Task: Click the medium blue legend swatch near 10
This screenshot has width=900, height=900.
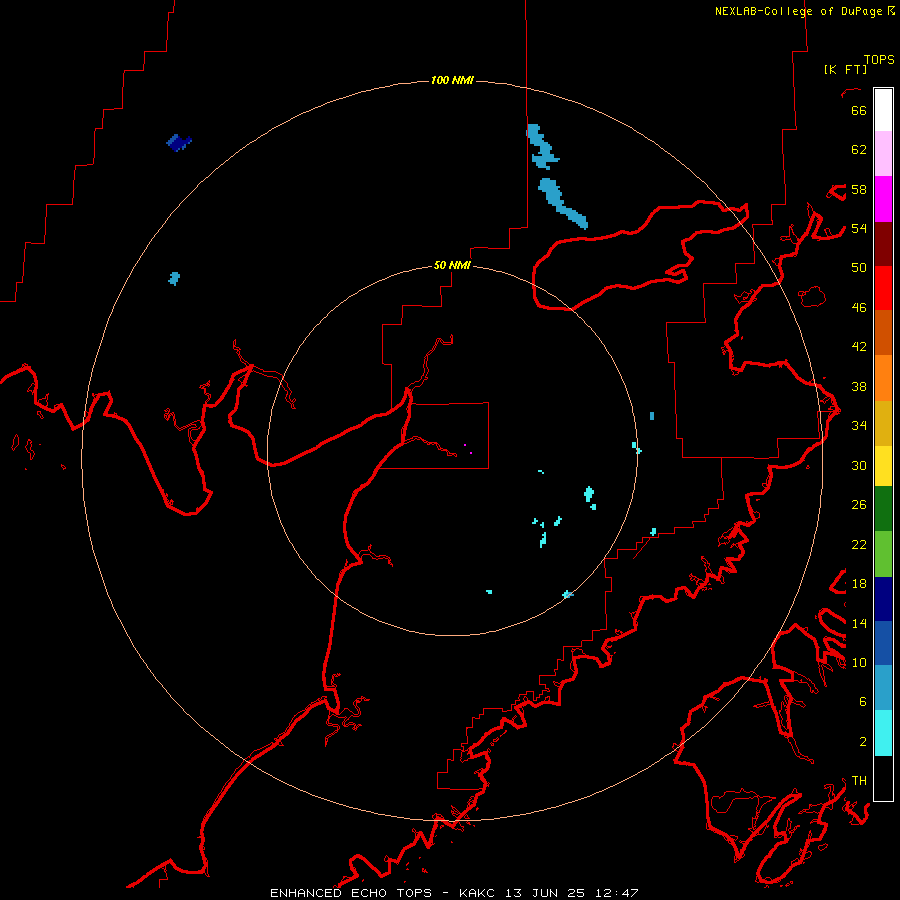Action: coord(883,643)
